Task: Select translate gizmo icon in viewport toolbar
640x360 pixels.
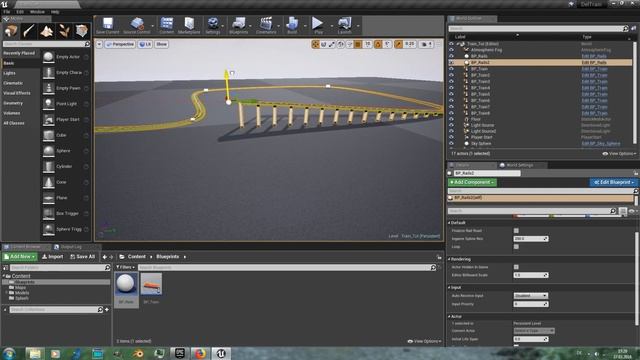Action: (x=315, y=44)
